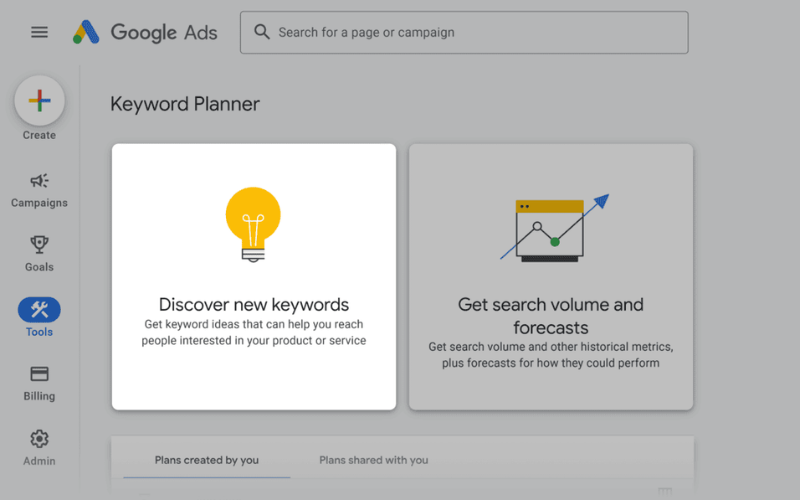Click the Keyword Planner page title
Screen dimensions: 800x500
point(185,104)
